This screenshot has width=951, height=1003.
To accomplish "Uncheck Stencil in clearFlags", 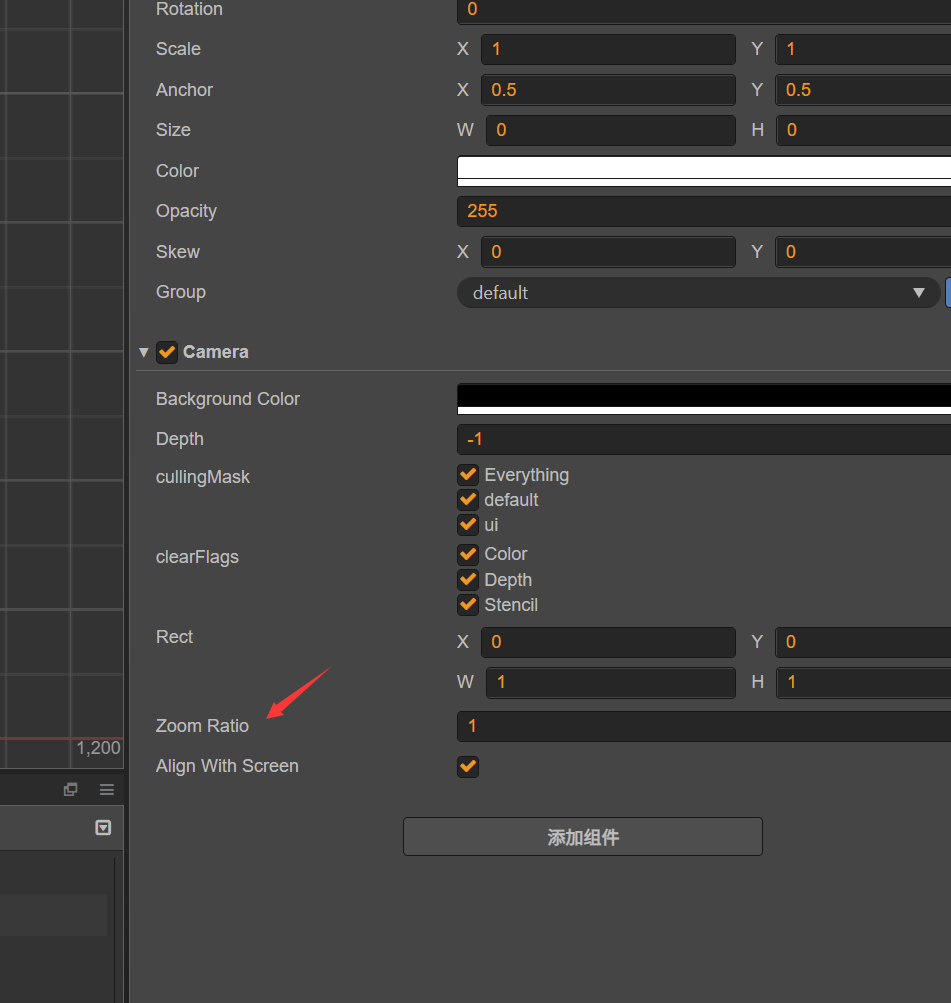I will (468, 605).
